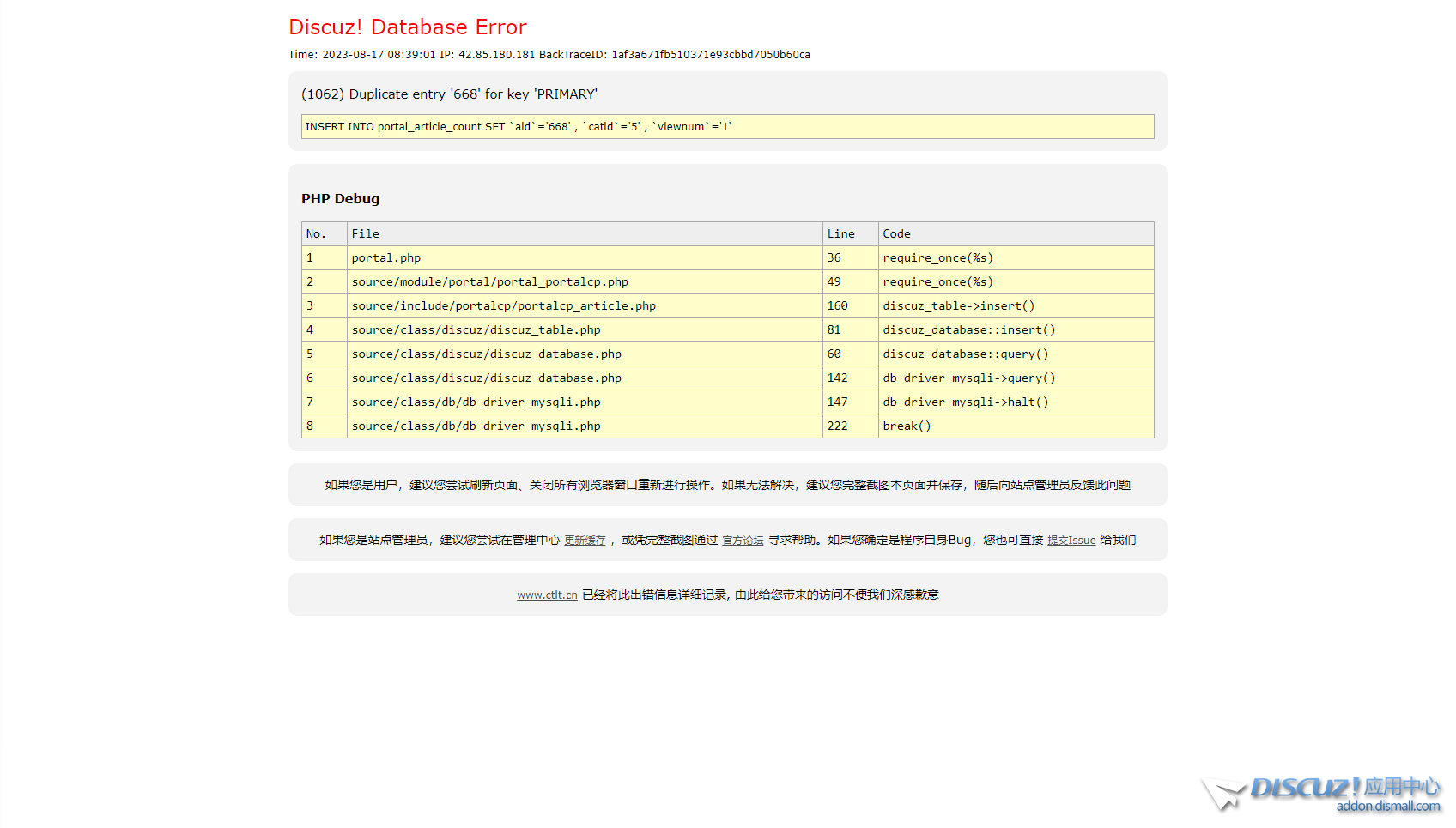Select 'db_driver_mysqli.php' cell in row 7
The height and width of the screenshot is (828, 1456).
click(585, 402)
